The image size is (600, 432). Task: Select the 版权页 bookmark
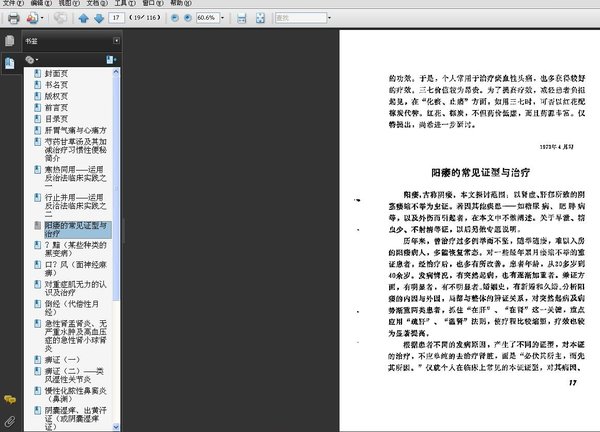pyautogui.click(x=56, y=96)
